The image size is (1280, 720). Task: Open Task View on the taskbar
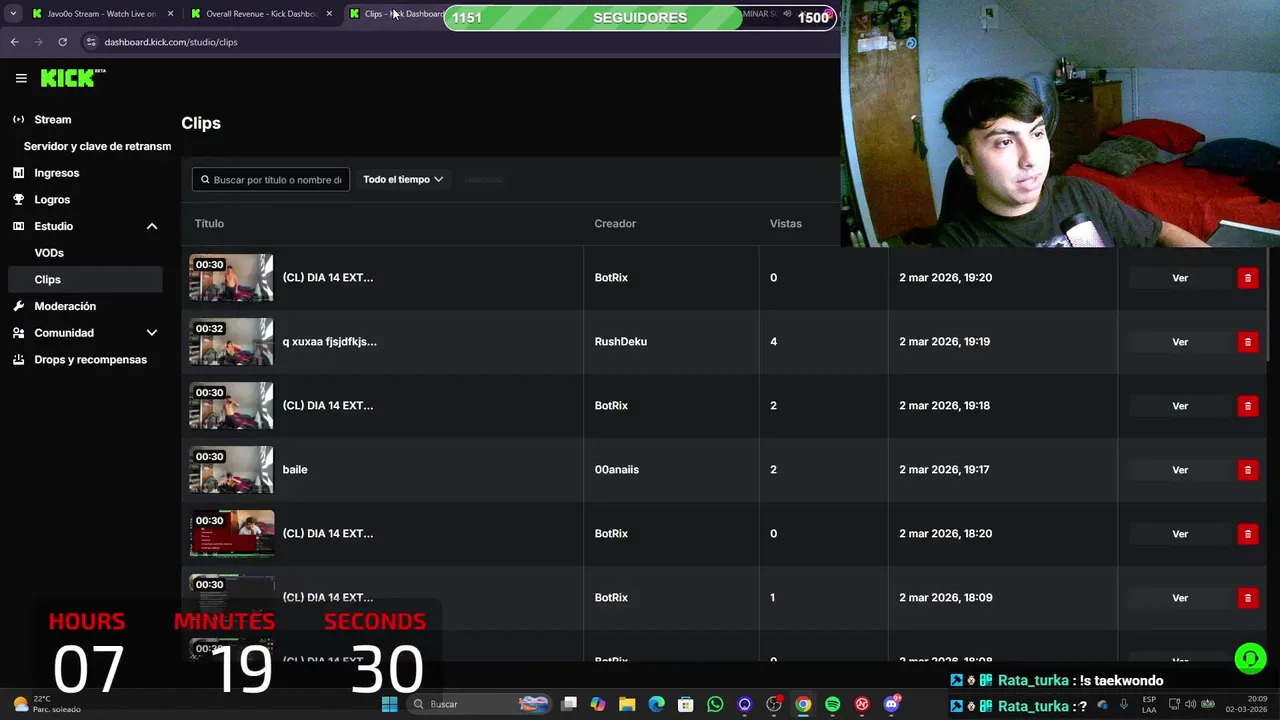[x=568, y=704]
